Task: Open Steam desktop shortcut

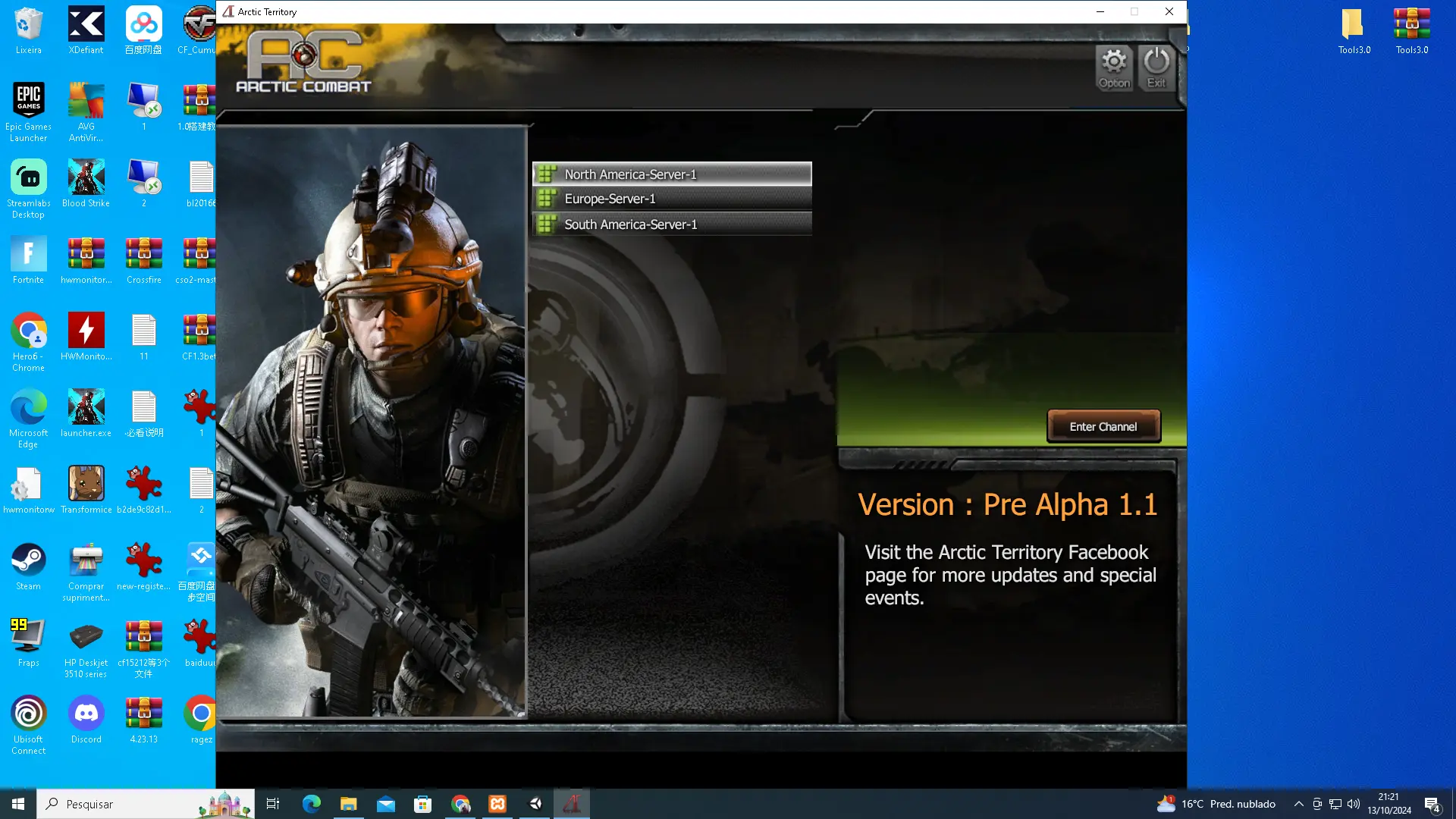Action: point(29,566)
